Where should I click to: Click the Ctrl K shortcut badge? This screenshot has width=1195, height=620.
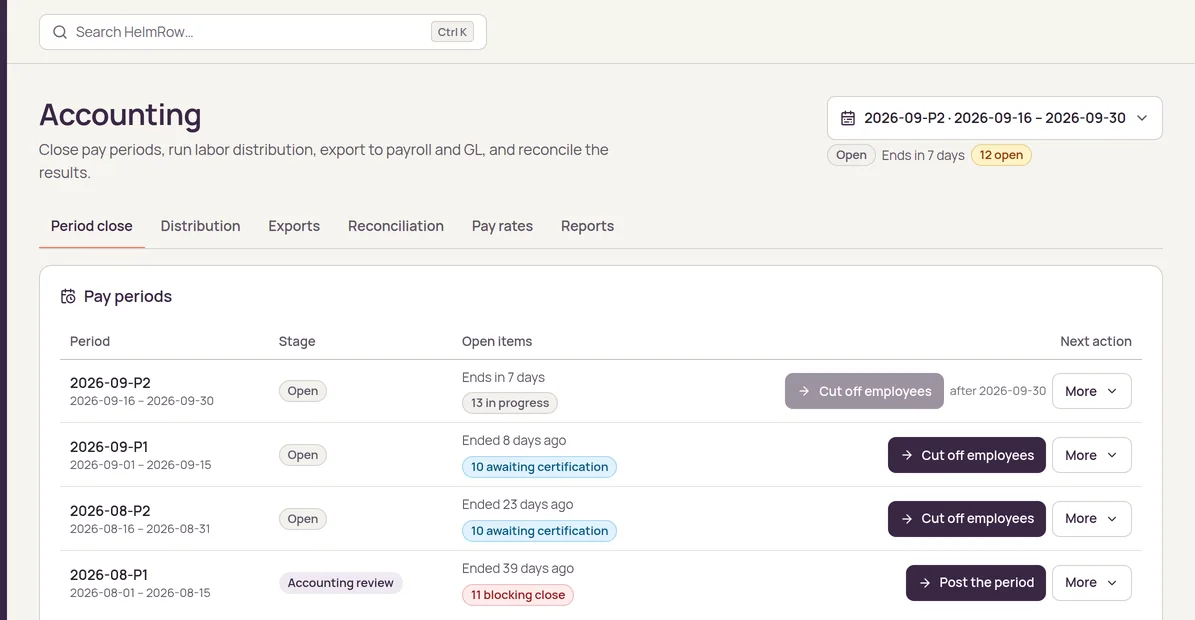452,32
